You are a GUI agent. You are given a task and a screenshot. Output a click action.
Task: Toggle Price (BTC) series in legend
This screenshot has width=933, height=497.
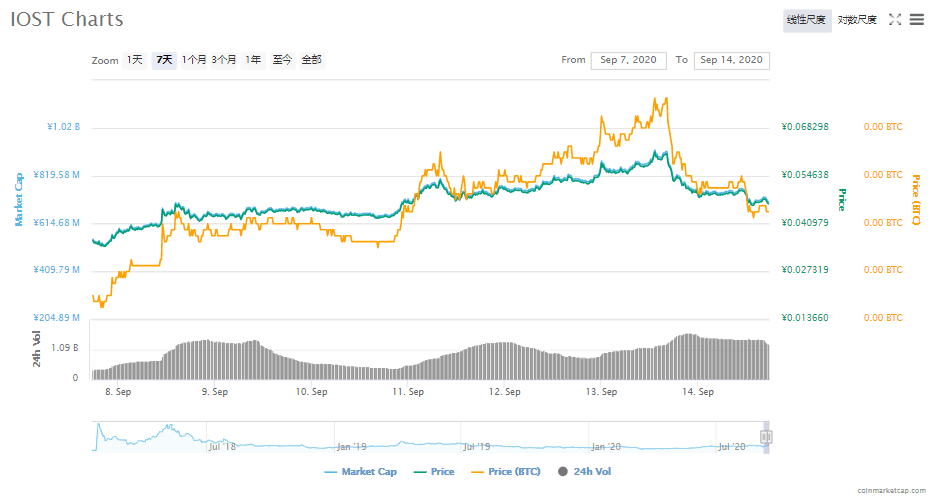(x=506, y=471)
